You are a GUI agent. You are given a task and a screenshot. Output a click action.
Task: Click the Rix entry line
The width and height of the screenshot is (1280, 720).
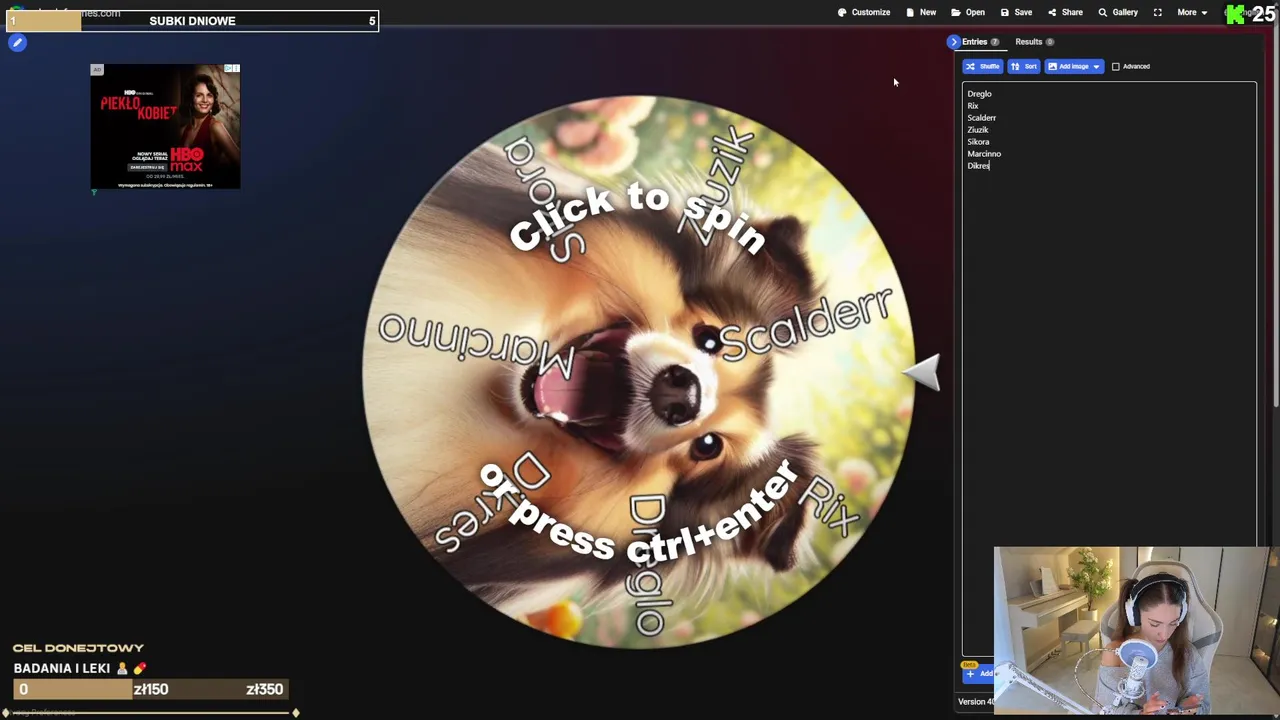[x=973, y=106]
